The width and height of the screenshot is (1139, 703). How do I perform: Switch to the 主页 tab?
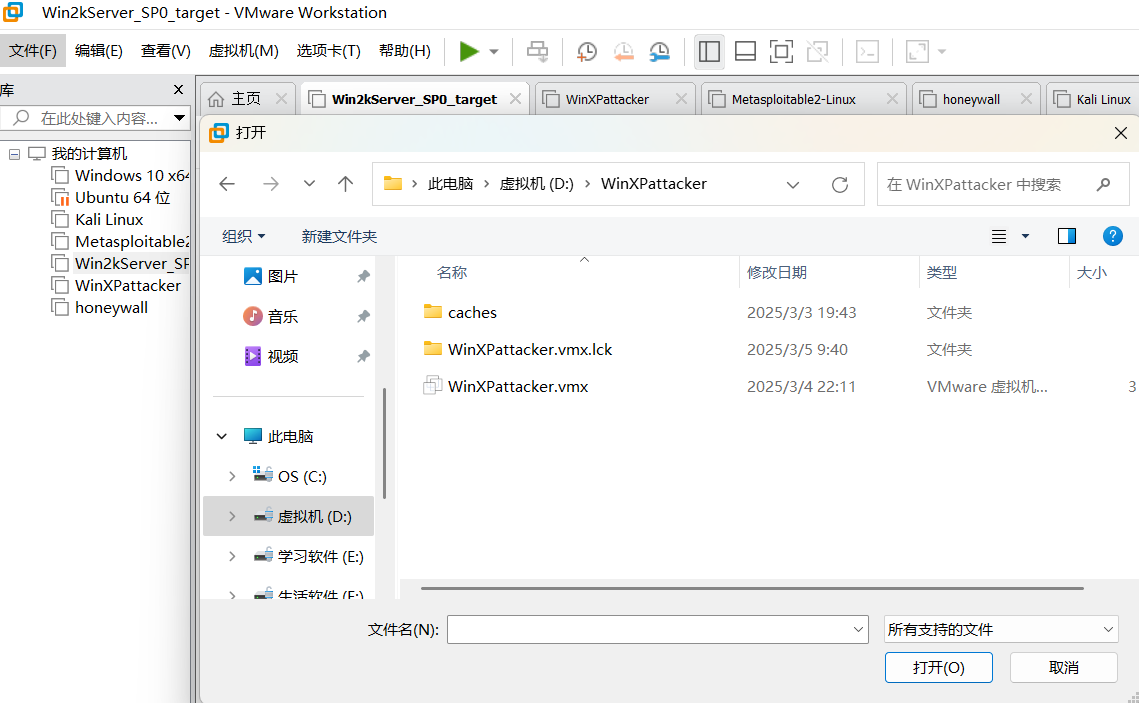pyautogui.click(x=246, y=99)
